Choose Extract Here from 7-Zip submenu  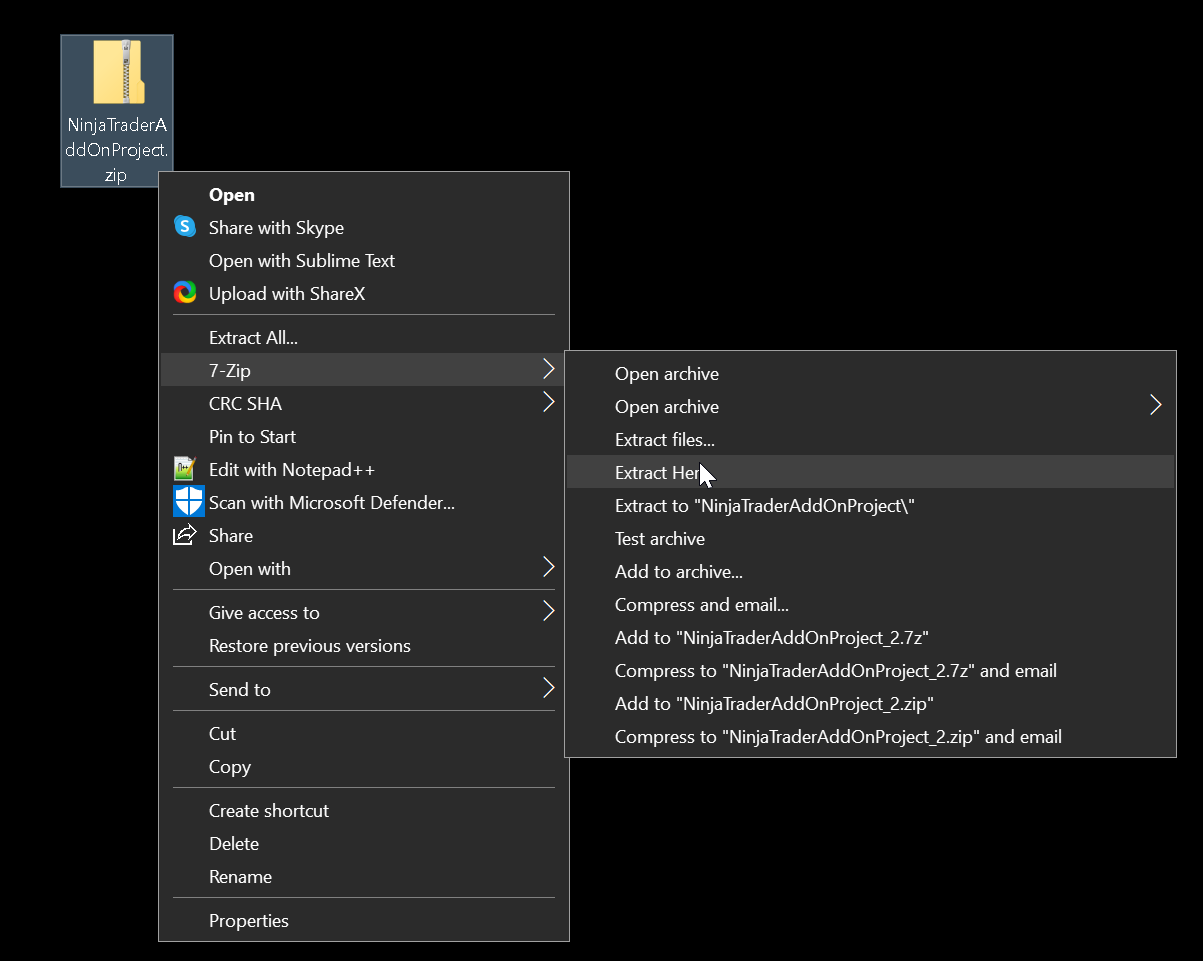655,472
